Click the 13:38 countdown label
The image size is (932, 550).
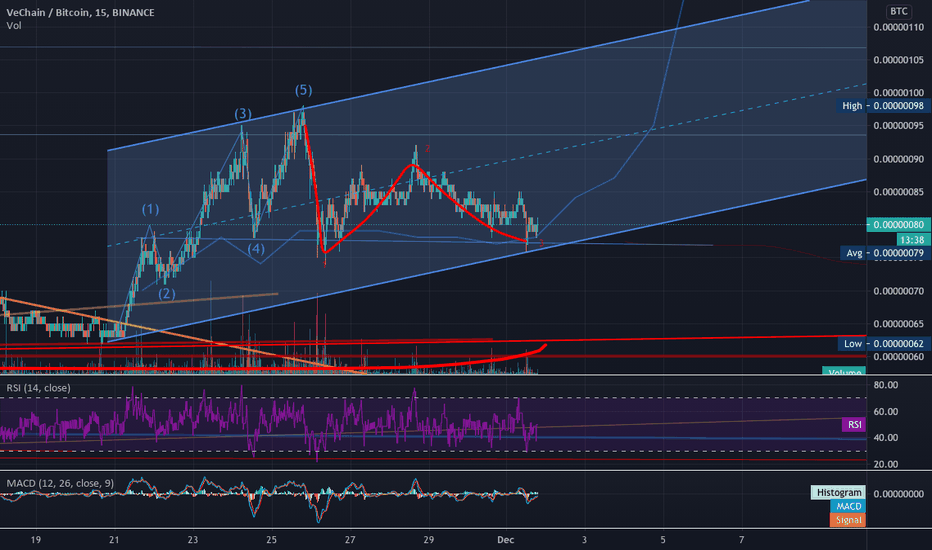tap(913, 240)
